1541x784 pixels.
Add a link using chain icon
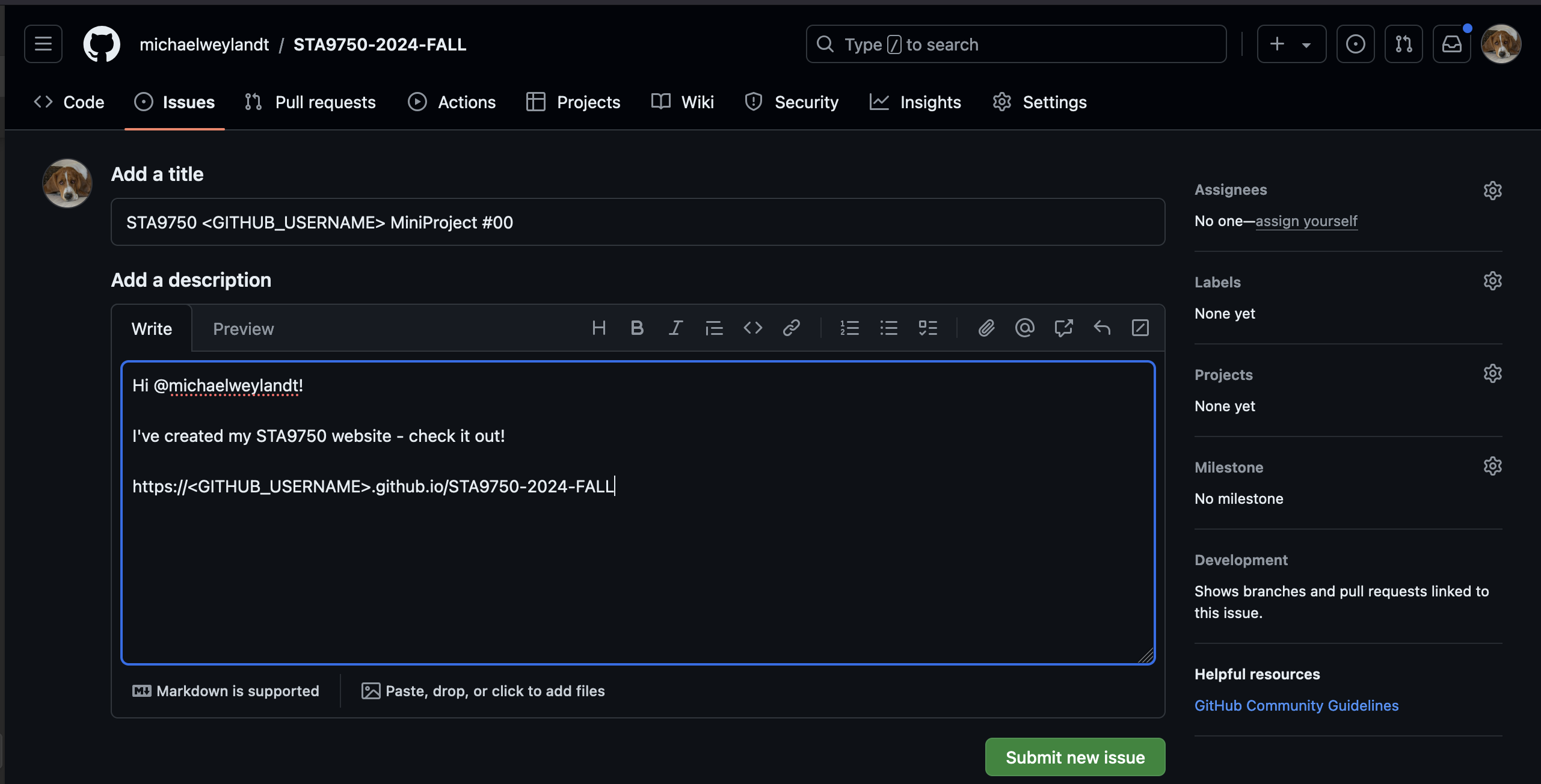pyautogui.click(x=791, y=328)
